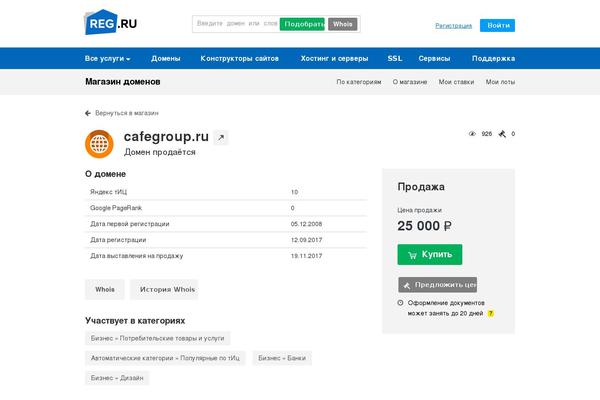Click the domain search input field
The image size is (600, 400).
pos(236,24)
